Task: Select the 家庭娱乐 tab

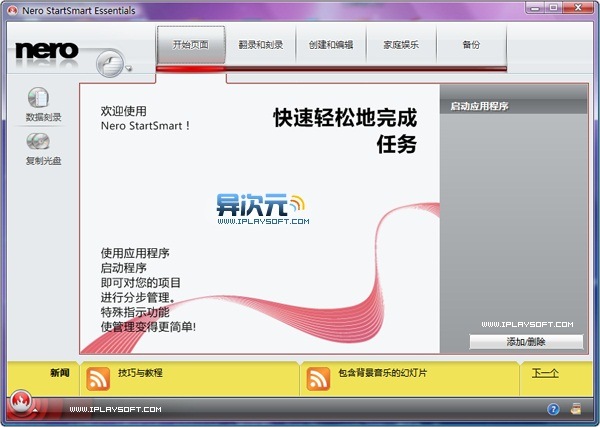Action: (401, 45)
